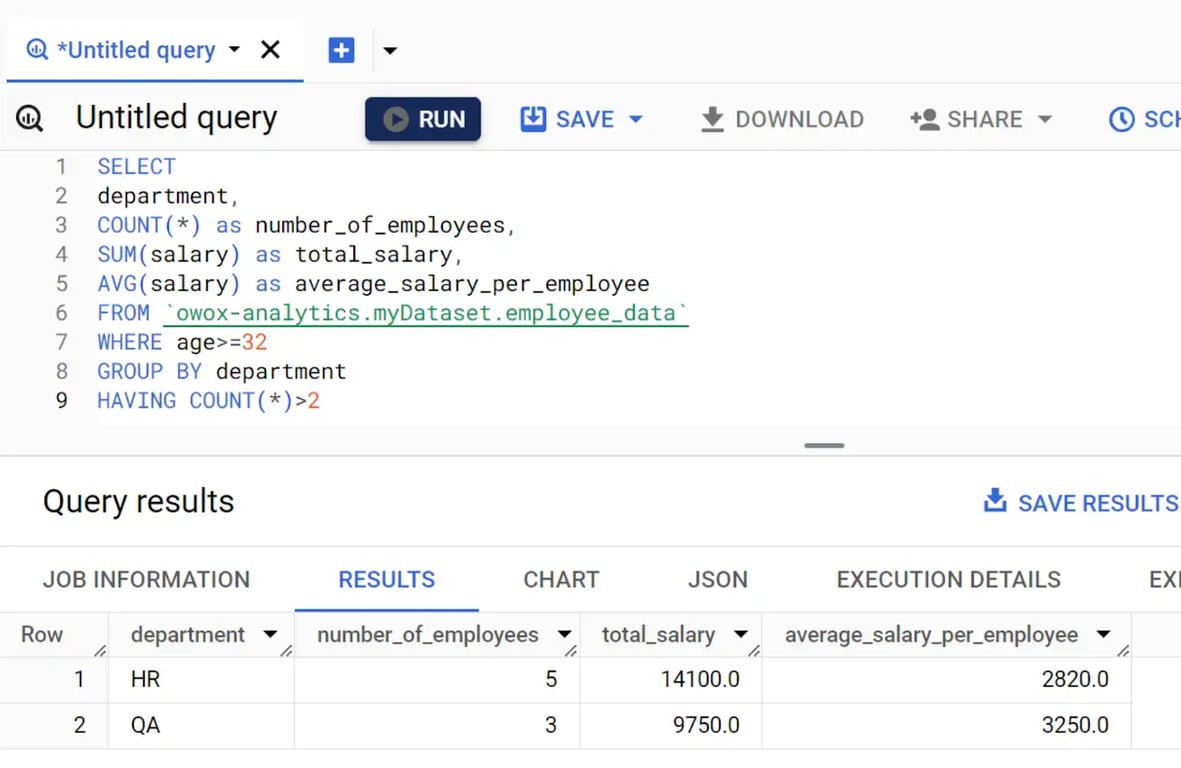Switch to the Job Information tab

[146, 579]
